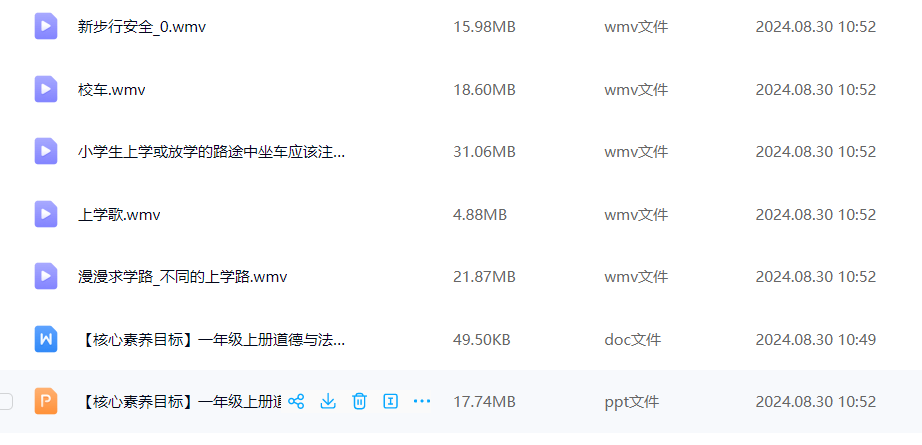Click the video icon beside 上学歌.wmv

click(46, 214)
